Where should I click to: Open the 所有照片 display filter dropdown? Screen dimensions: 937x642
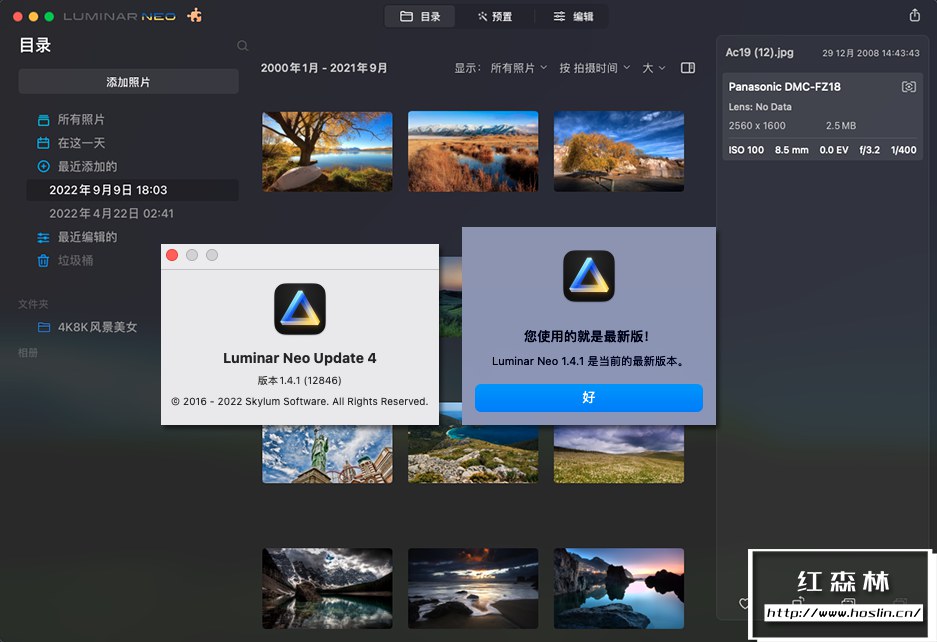tap(518, 68)
